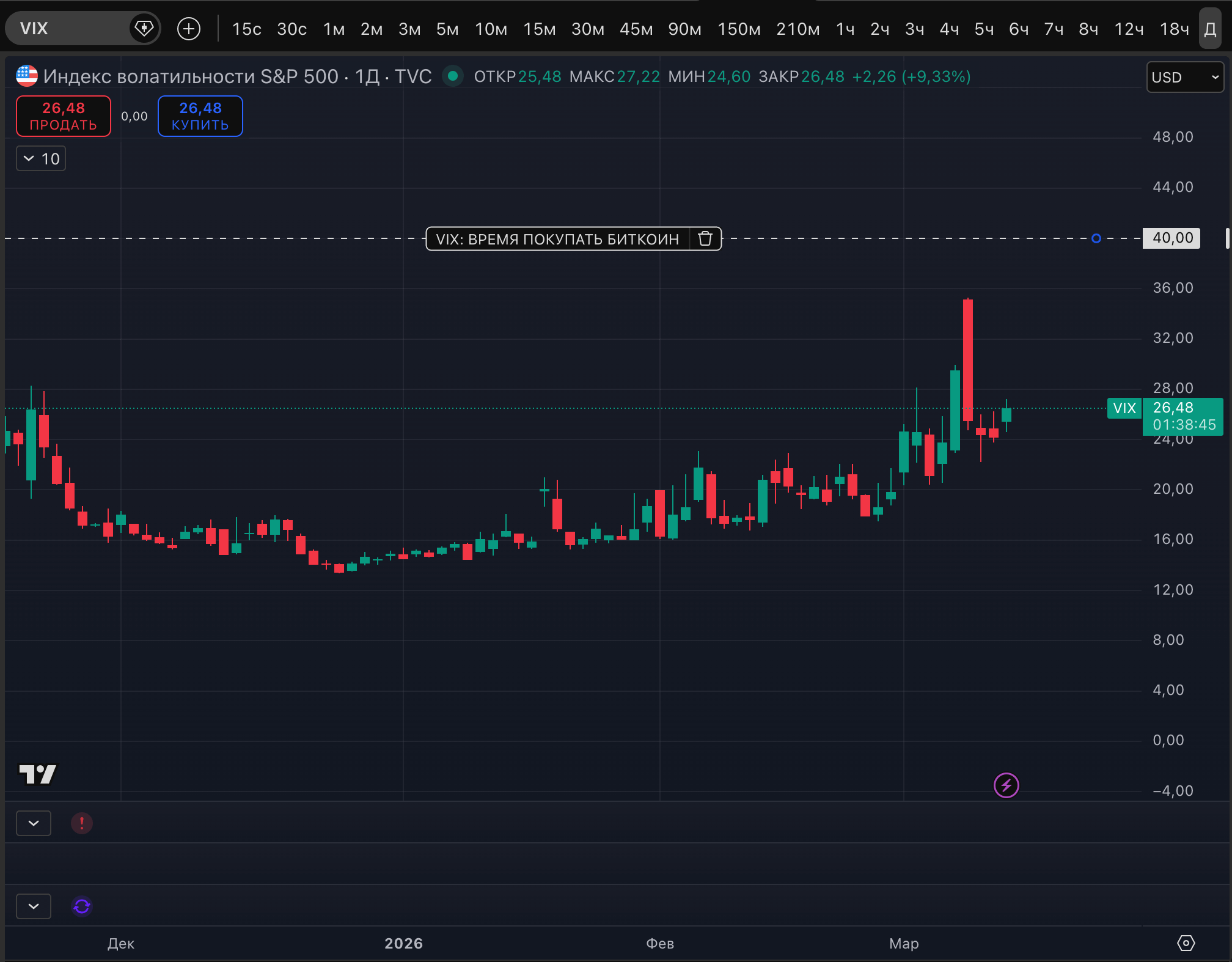Click the purple lightning bolt icon
Viewport: 1232px width, 962px height.
pyautogui.click(x=1006, y=785)
